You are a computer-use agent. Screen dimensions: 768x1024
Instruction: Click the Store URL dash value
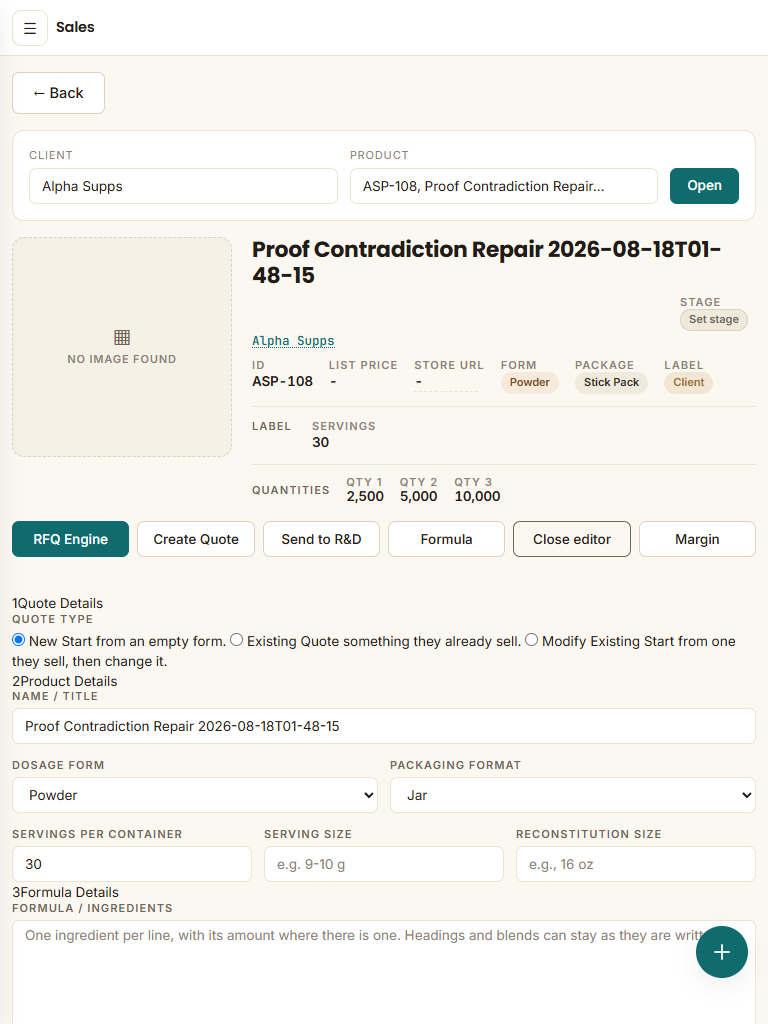[x=446, y=382]
